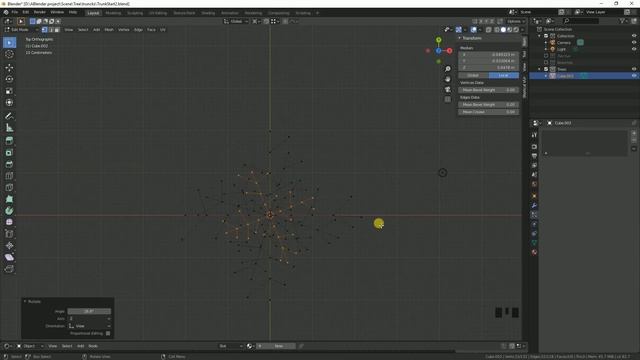Toggle the Trees collection checkbox
640x360 pixels.
coord(546,69)
